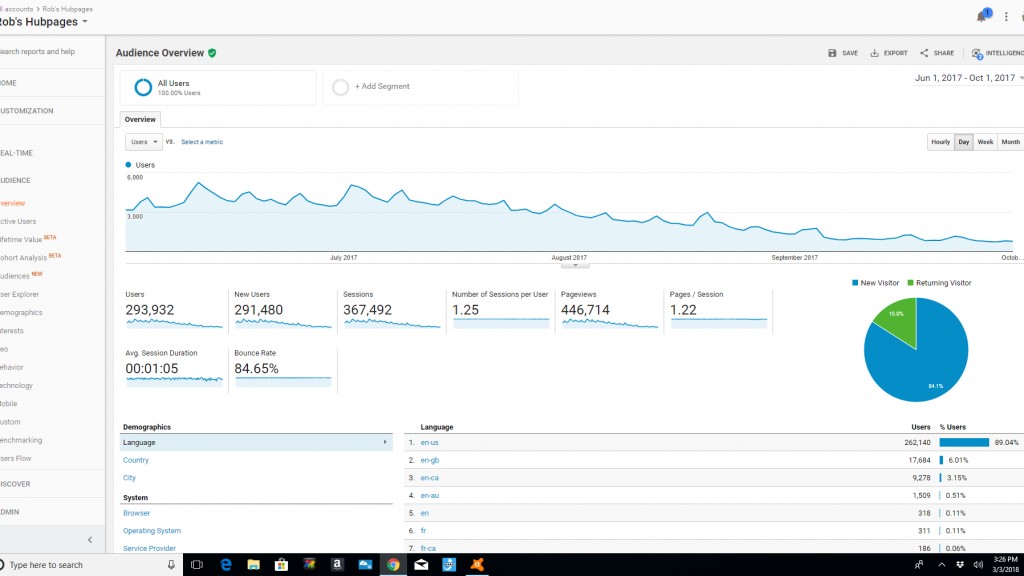Show hidden tray icons chevron
The image size is (1024, 576).
point(942,565)
